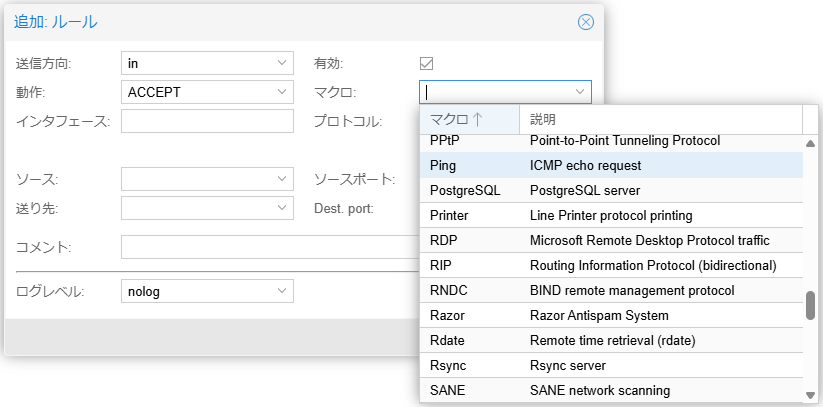This screenshot has height=407, width=823.
Task: Select the Printer macro
Action: pyautogui.click(x=611, y=215)
